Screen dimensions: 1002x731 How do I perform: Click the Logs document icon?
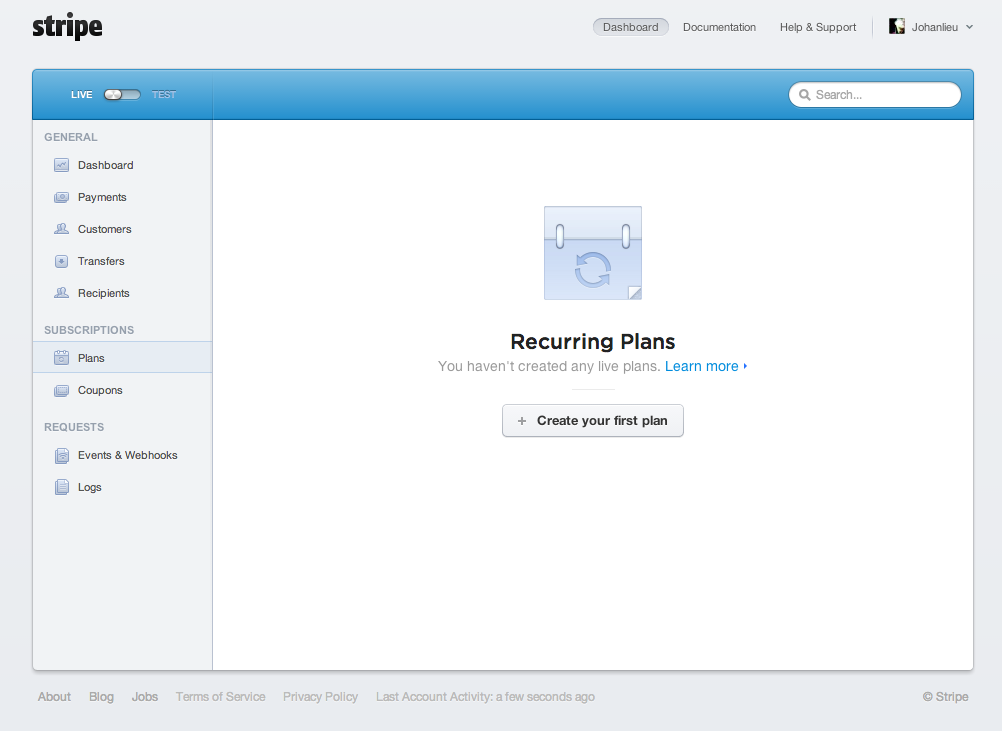[61, 488]
